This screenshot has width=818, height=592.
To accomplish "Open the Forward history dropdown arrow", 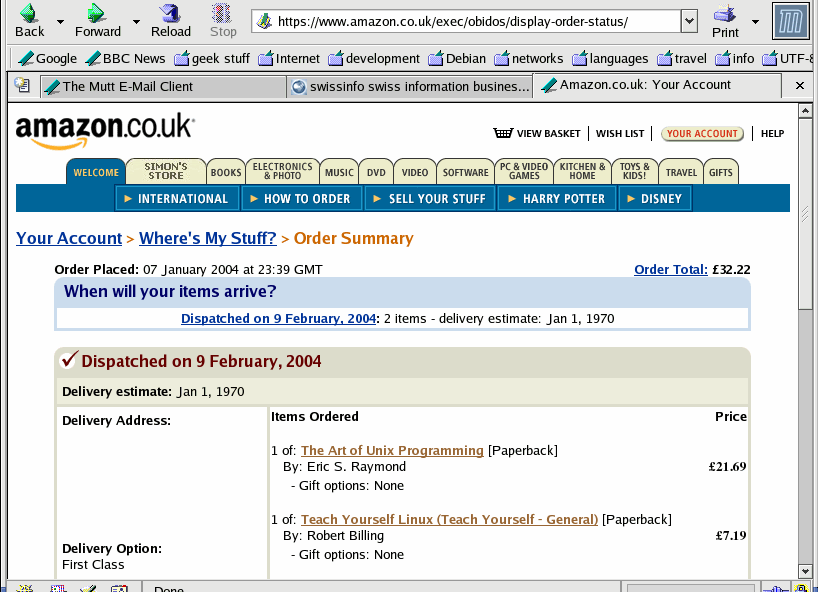I will pos(137,22).
